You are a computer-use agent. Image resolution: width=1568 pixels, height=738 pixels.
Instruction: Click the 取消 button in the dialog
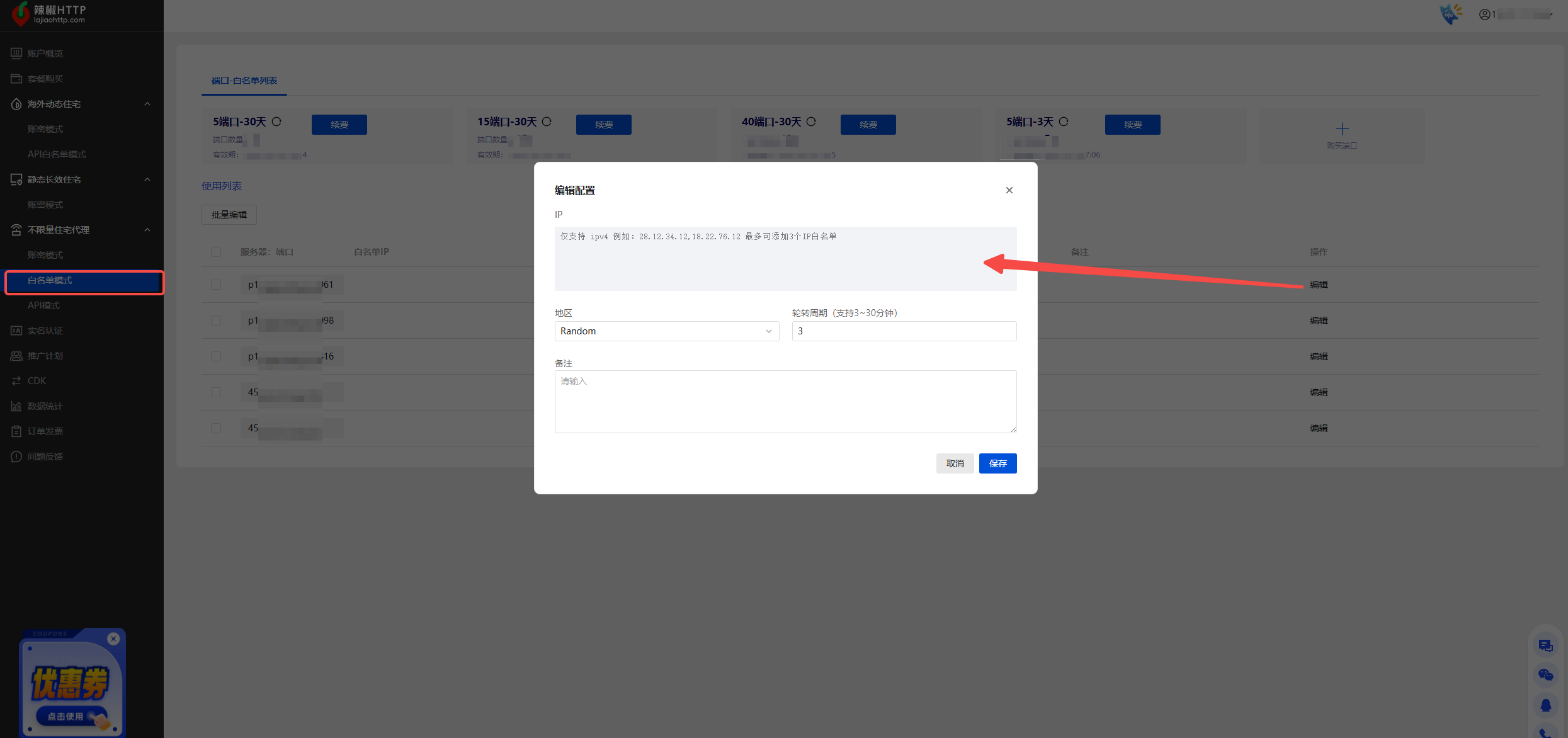pyautogui.click(x=955, y=463)
